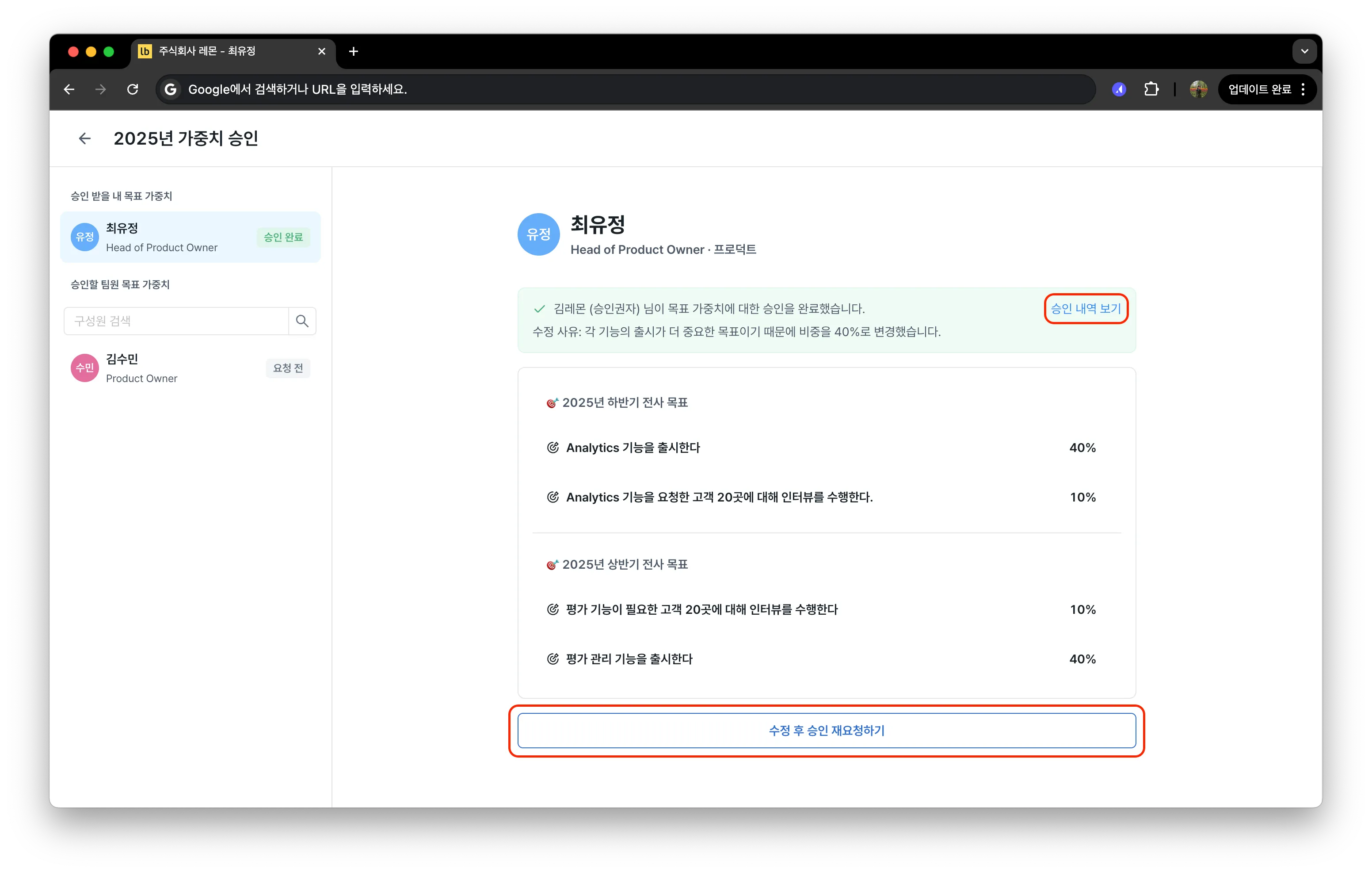Image resolution: width=1372 pixels, height=873 pixels.
Task: Click goal icon beside Analytics 기능을 출시한다
Action: [553, 448]
